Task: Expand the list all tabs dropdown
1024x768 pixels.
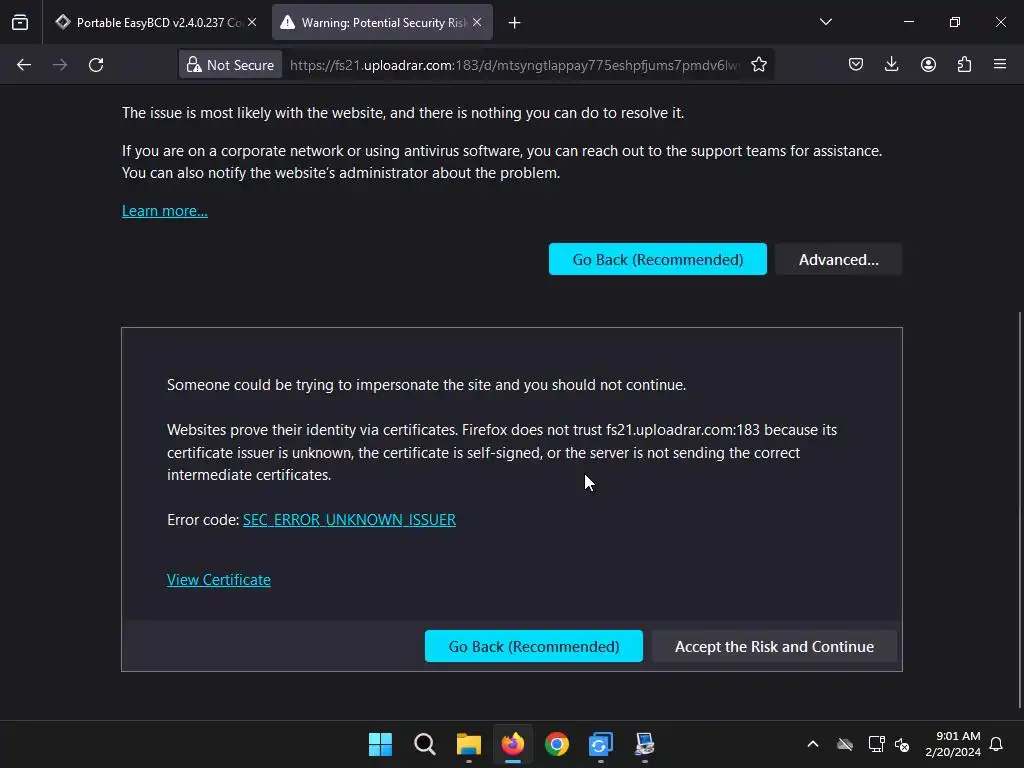Action: coord(826,22)
